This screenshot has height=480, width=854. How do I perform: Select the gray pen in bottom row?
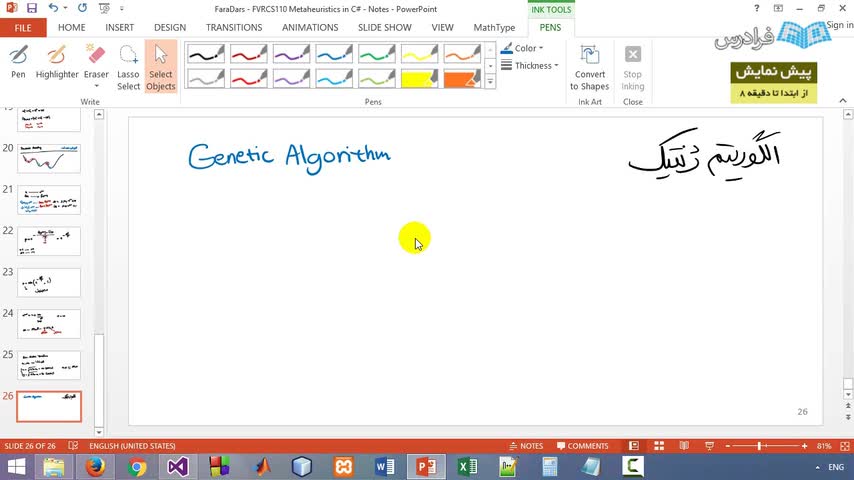(205, 78)
